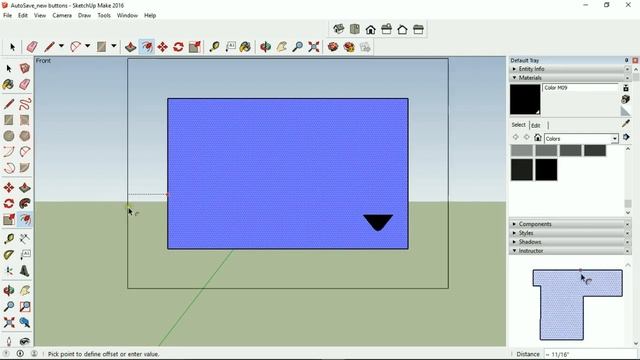Choose the Follow Me tool in left toolbar
The width and height of the screenshot is (640, 360).
click(25, 203)
